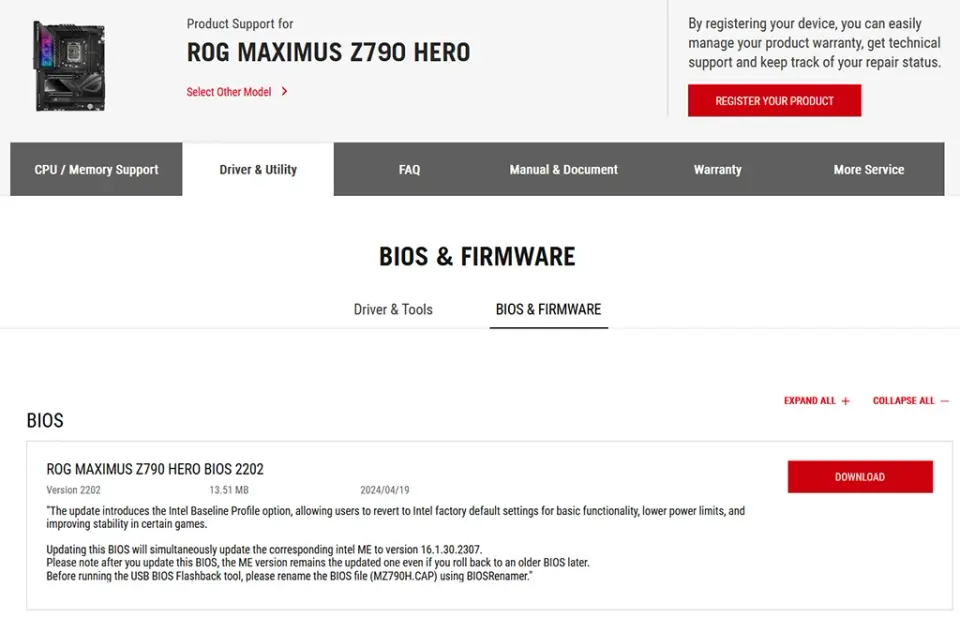Click the plus icon beside Expand All

pos(846,401)
